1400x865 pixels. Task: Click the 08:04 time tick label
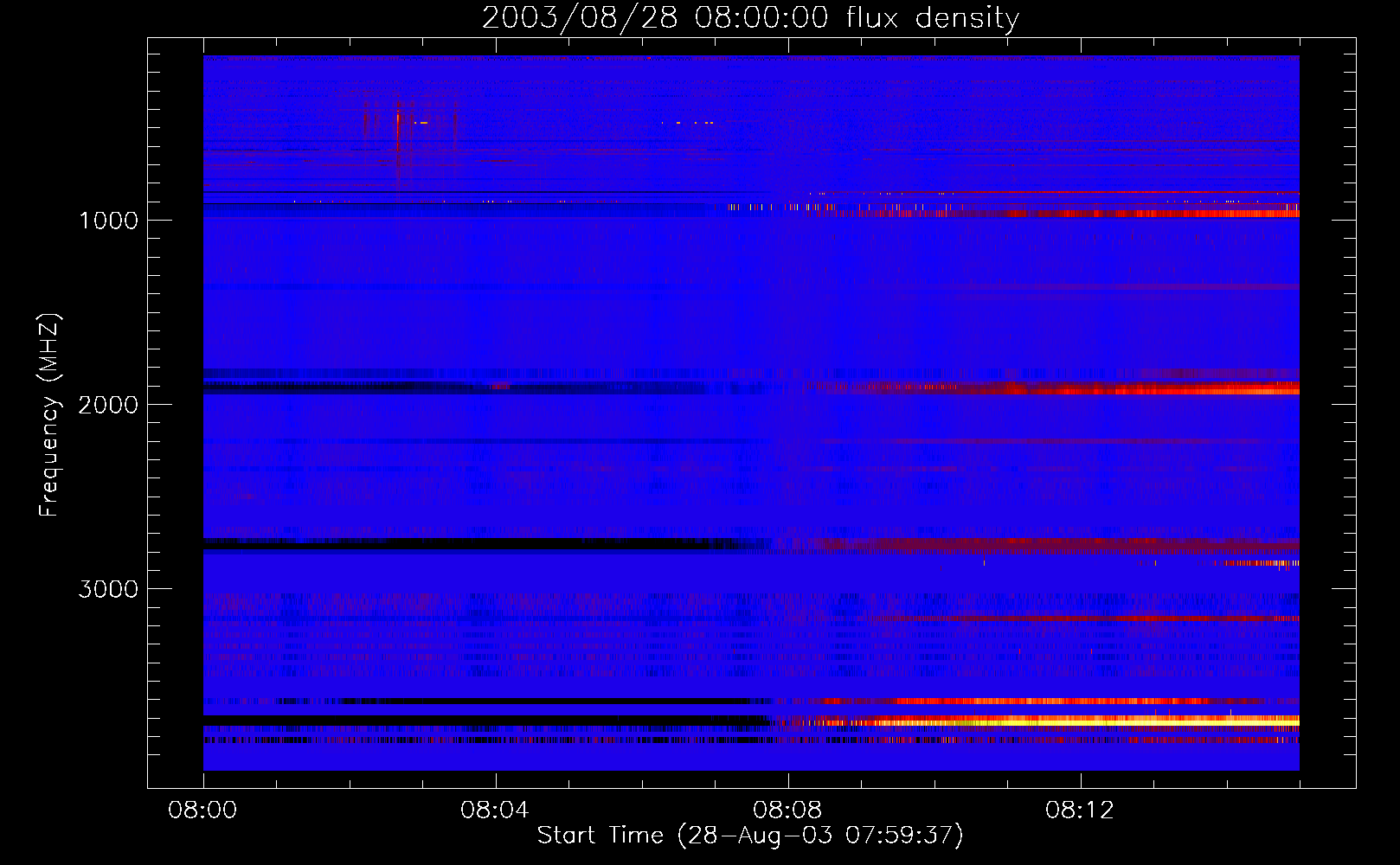click(495, 811)
